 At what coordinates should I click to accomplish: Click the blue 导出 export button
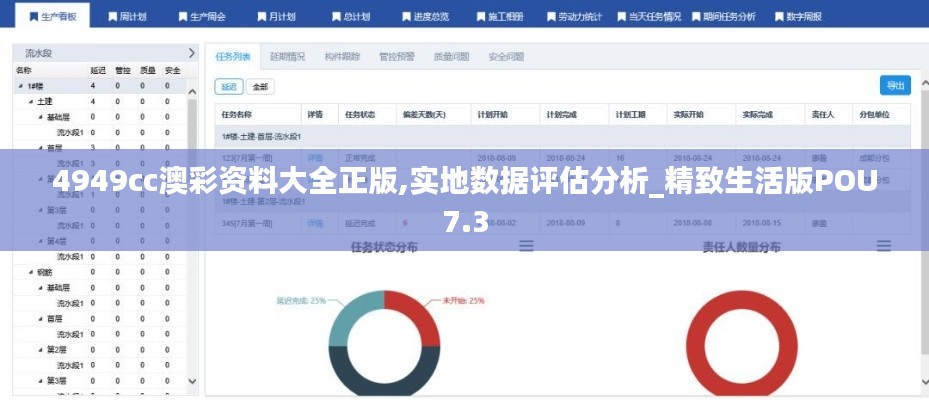(895, 85)
